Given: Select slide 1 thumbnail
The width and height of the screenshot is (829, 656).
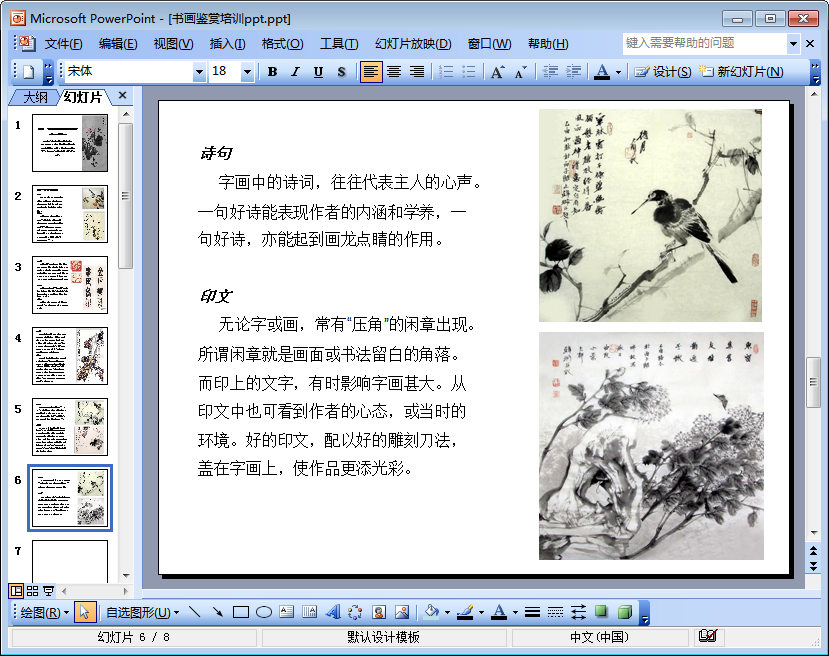Looking at the screenshot, I should (x=70, y=143).
